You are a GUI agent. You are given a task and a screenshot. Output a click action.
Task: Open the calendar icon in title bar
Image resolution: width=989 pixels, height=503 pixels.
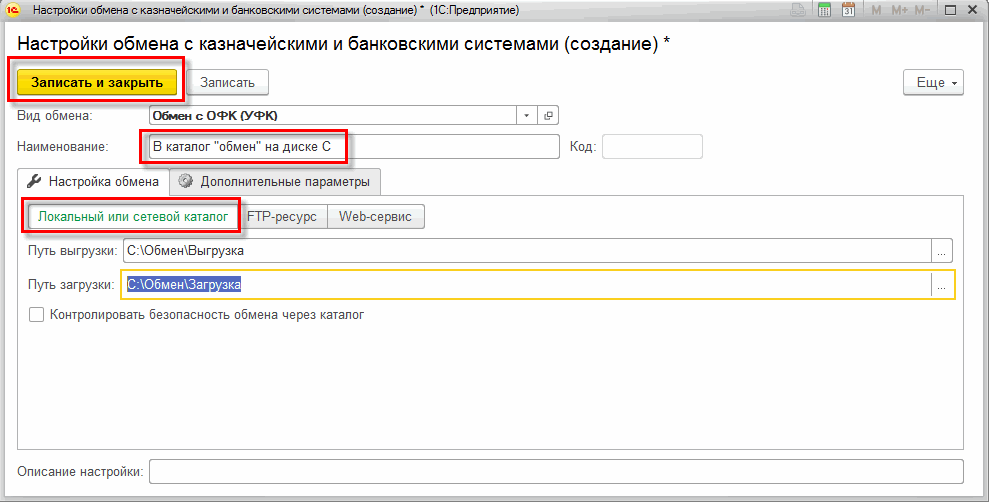click(x=848, y=10)
